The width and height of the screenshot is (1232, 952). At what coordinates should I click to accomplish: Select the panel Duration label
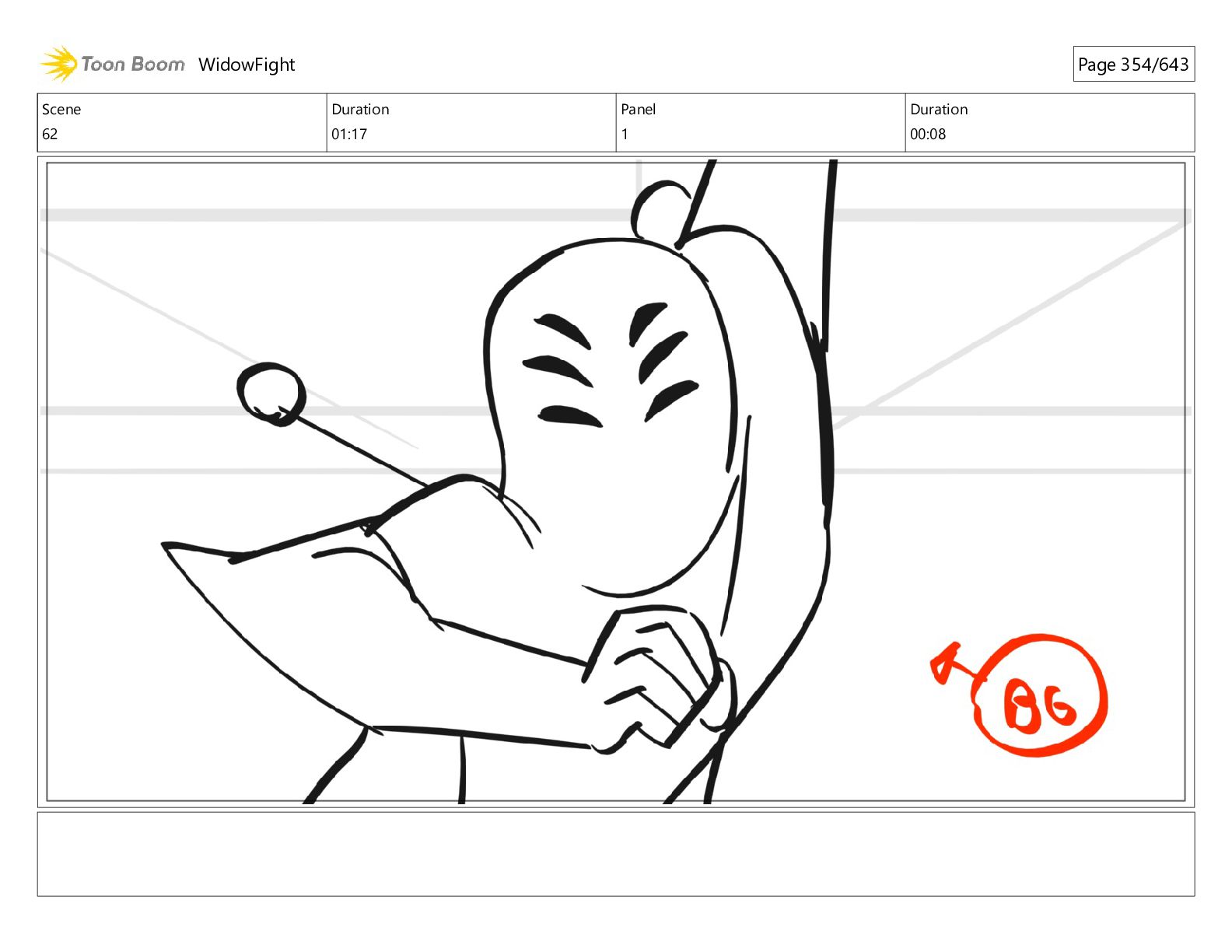(x=939, y=110)
